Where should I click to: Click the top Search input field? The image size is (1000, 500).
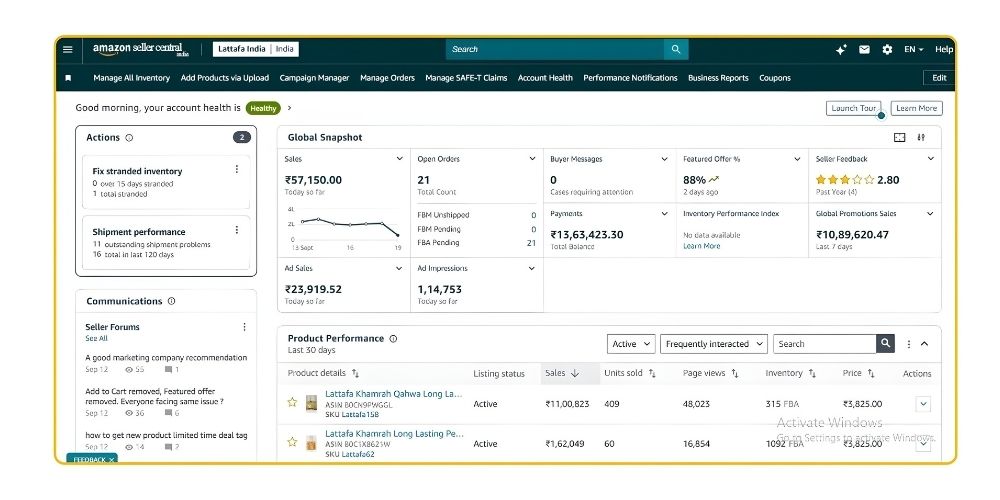555,49
